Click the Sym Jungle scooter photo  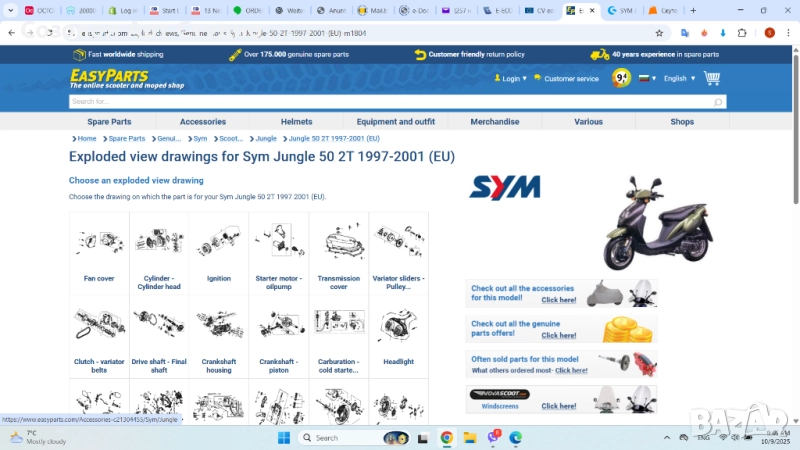658,222
